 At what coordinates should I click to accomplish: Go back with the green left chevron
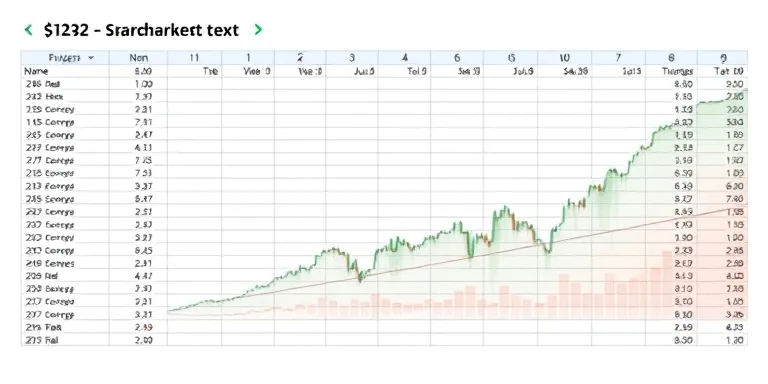click(28, 30)
